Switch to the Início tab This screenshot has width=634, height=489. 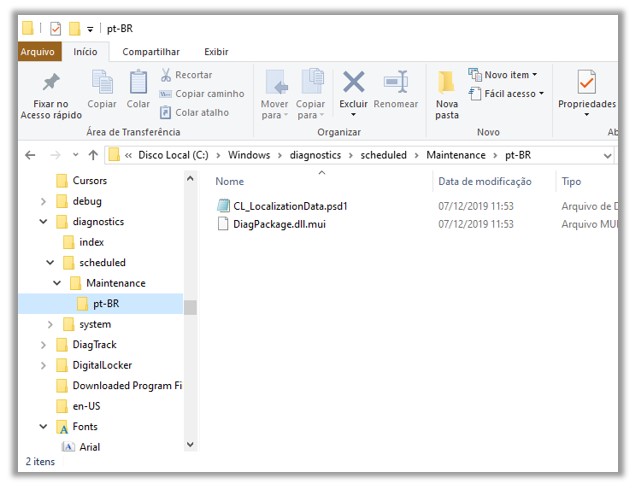tap(85, 52)
